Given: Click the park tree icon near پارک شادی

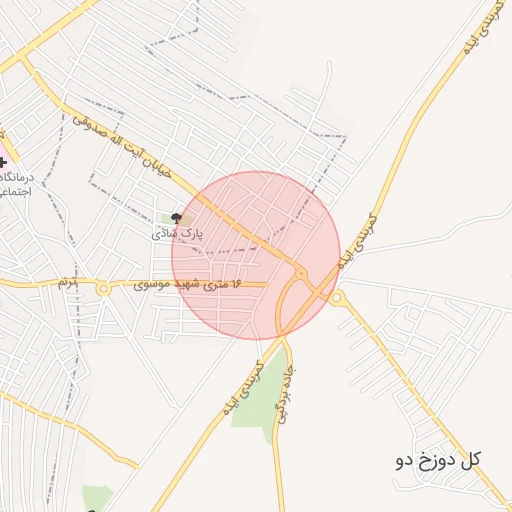Looking at the screenshot, I should tap(176, 218).
